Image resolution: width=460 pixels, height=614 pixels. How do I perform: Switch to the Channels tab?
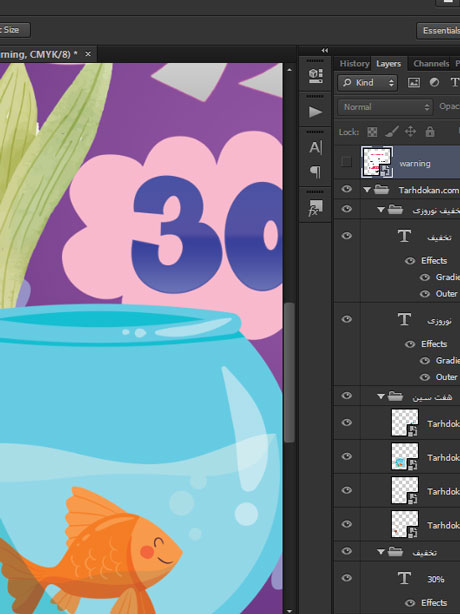[431, 63]
